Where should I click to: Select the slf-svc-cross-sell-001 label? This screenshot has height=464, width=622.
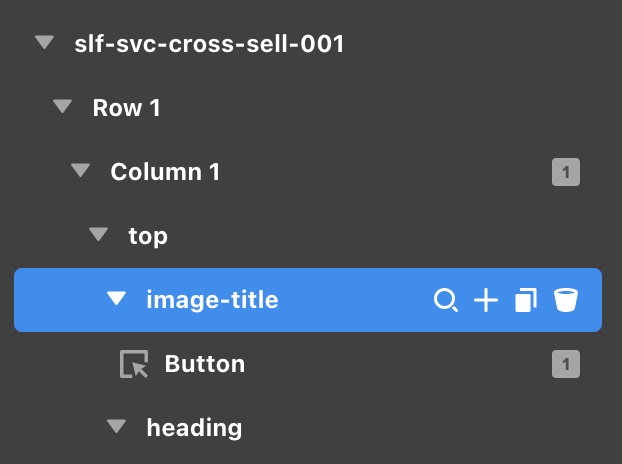click(x=209, y=44)
